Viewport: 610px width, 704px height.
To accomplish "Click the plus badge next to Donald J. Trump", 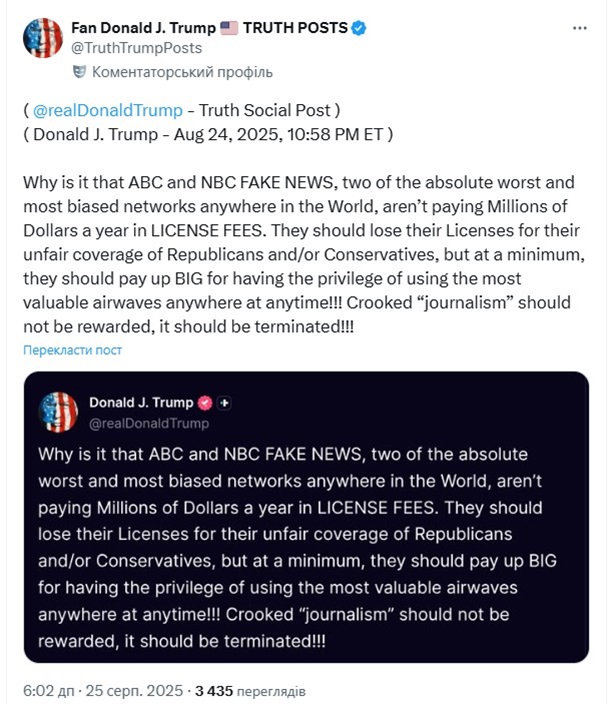I will pyautogui.click(x=224, y=403).
